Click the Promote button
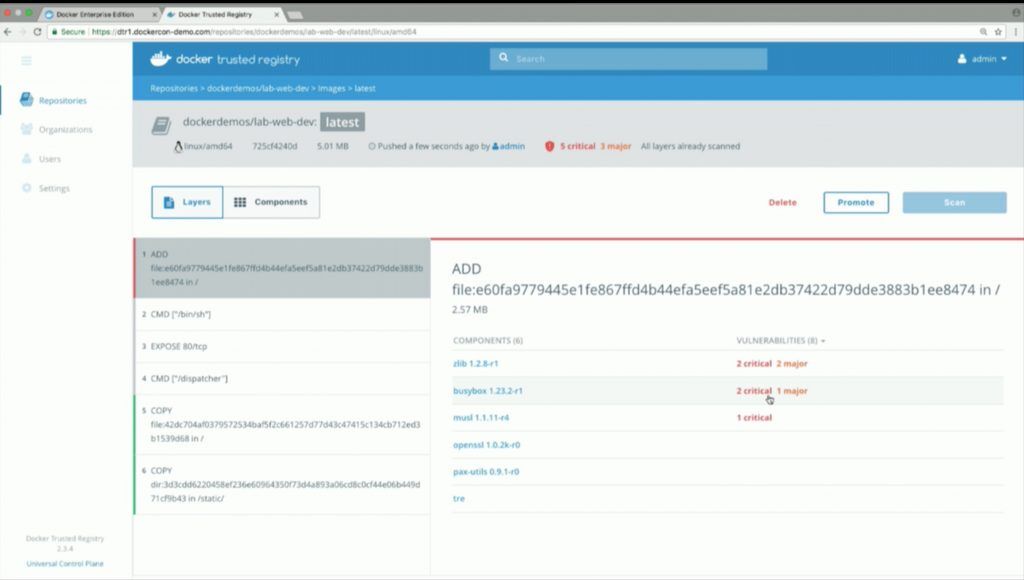The width and height of the screenshot is (1024, 580). pos(856,202)
